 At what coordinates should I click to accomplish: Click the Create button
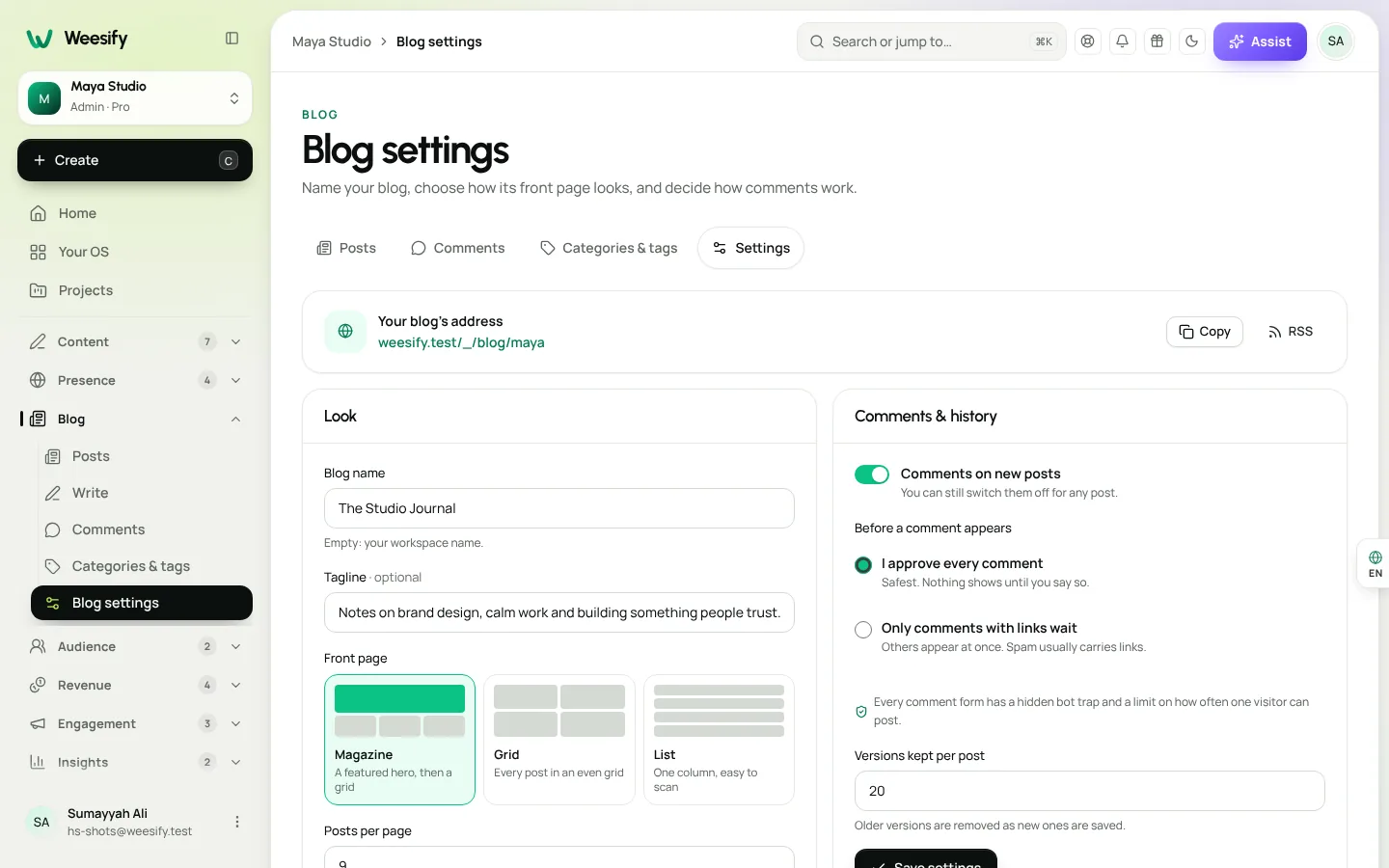pyautogui.click(x=135, y=160)
